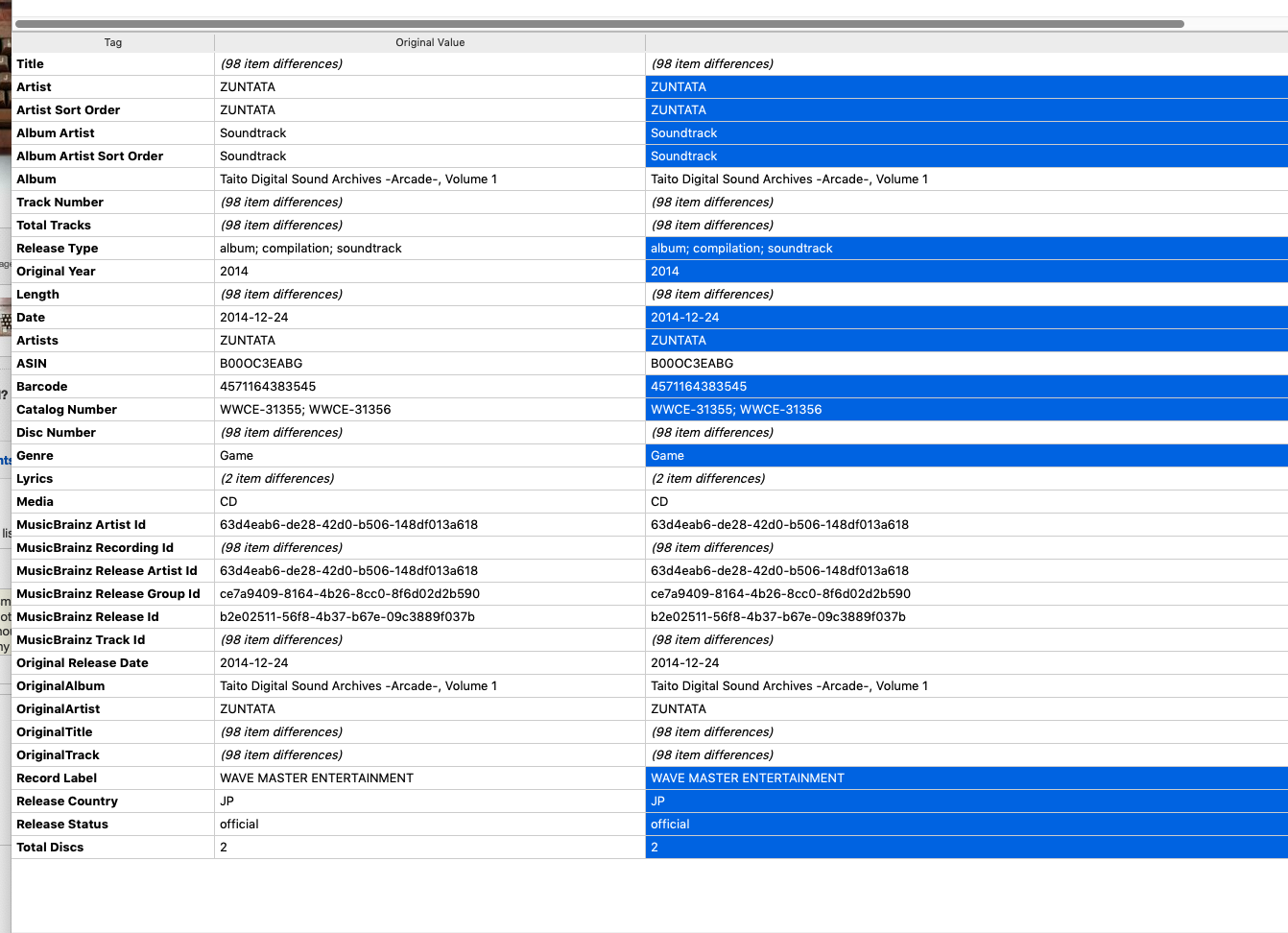Viewport: 1288px width, 933px height.
Task: Select the Catalog Number tag
Action: (x=66, y=410)
